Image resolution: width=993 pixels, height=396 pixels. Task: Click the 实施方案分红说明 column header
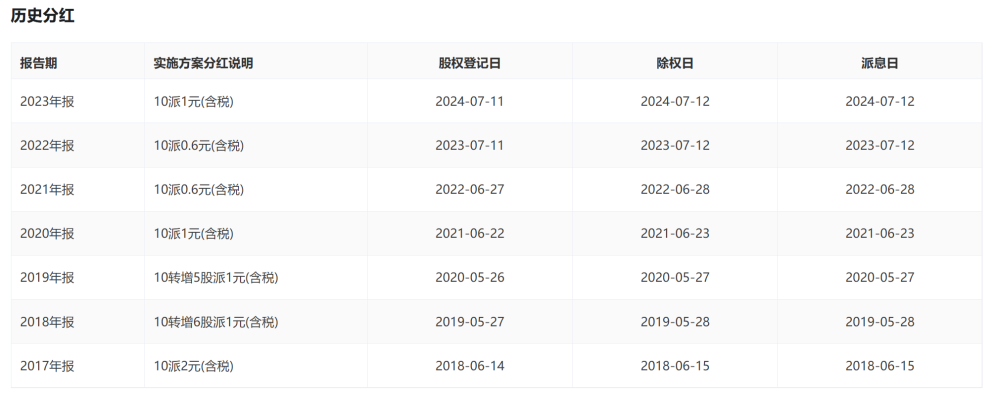(203, 63)
